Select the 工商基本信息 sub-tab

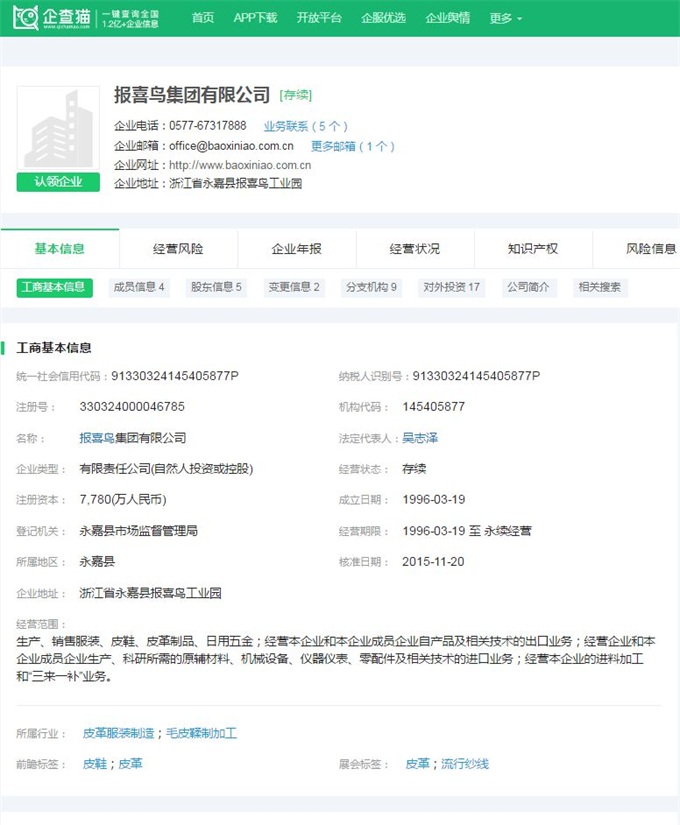54,287
